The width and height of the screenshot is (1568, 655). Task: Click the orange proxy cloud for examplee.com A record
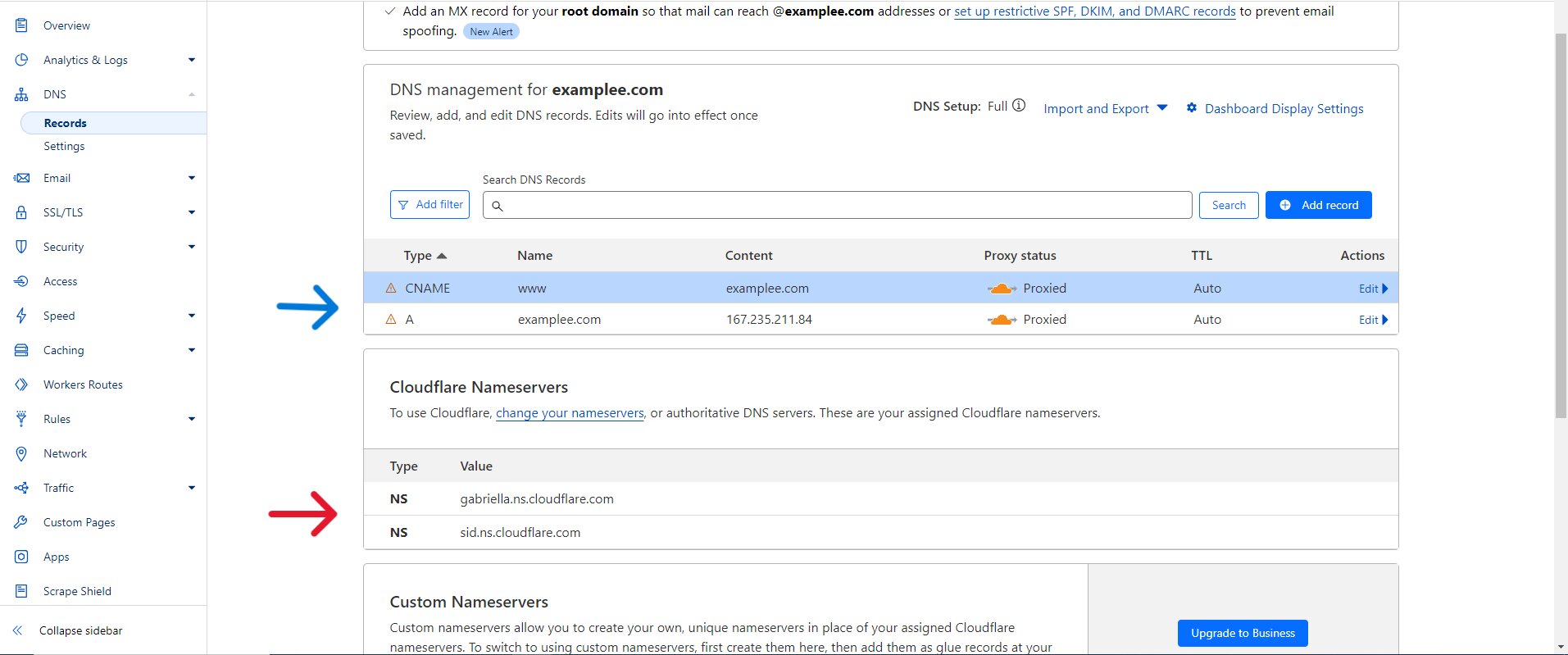(x=1001, y=319)
